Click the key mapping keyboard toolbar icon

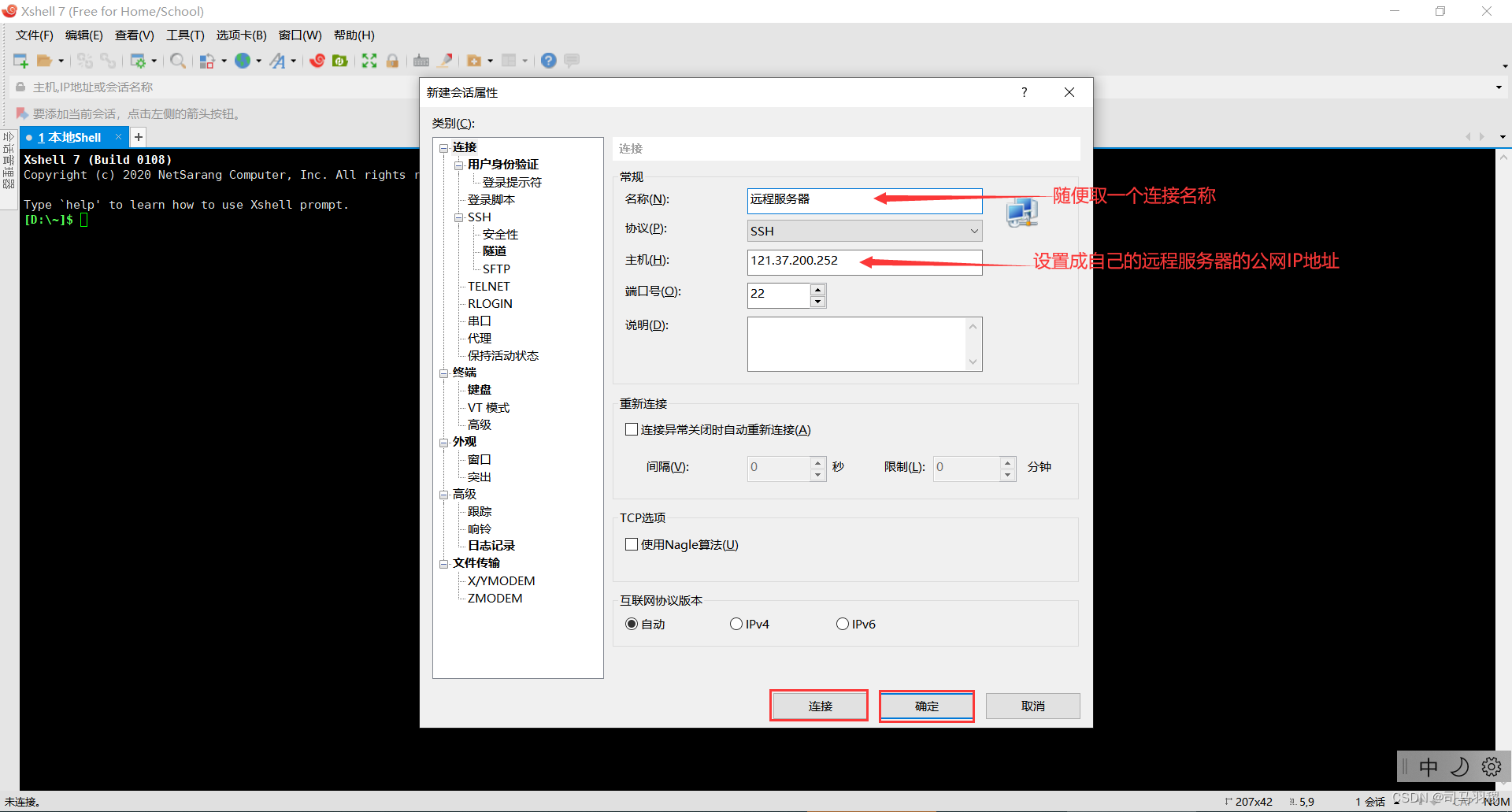(x=421, y=61)
